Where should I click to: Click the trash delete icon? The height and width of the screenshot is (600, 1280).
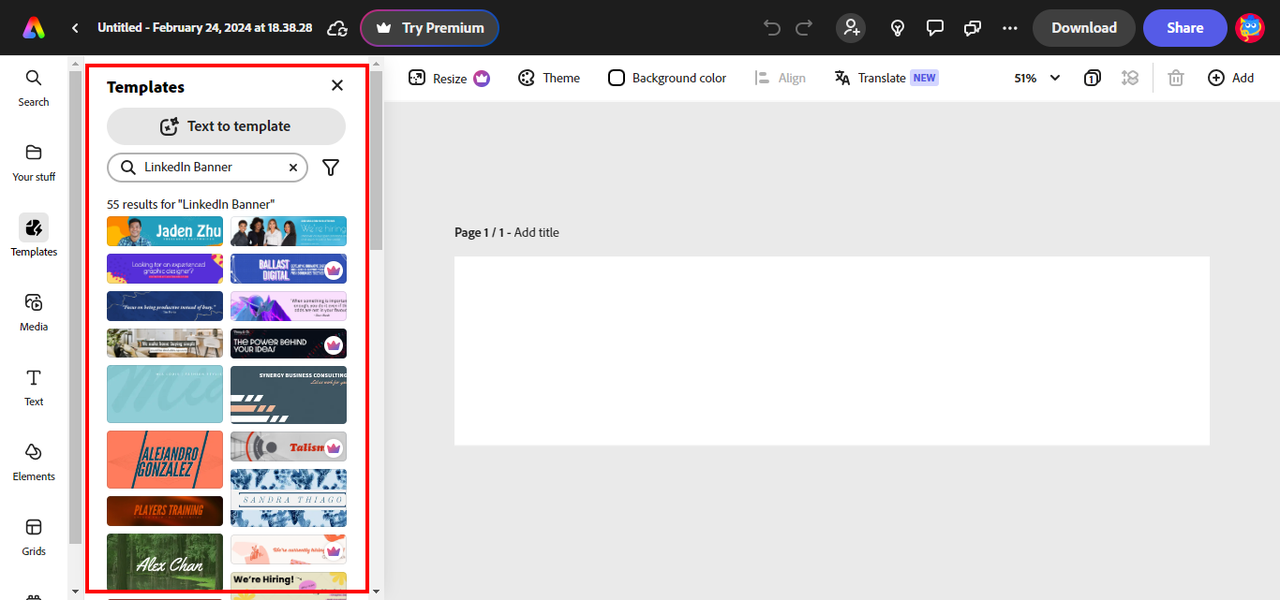[1176, 78]
